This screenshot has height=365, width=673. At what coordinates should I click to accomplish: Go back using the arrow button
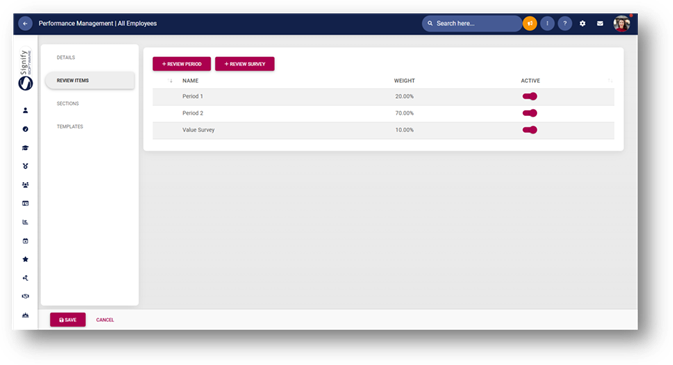25,24
